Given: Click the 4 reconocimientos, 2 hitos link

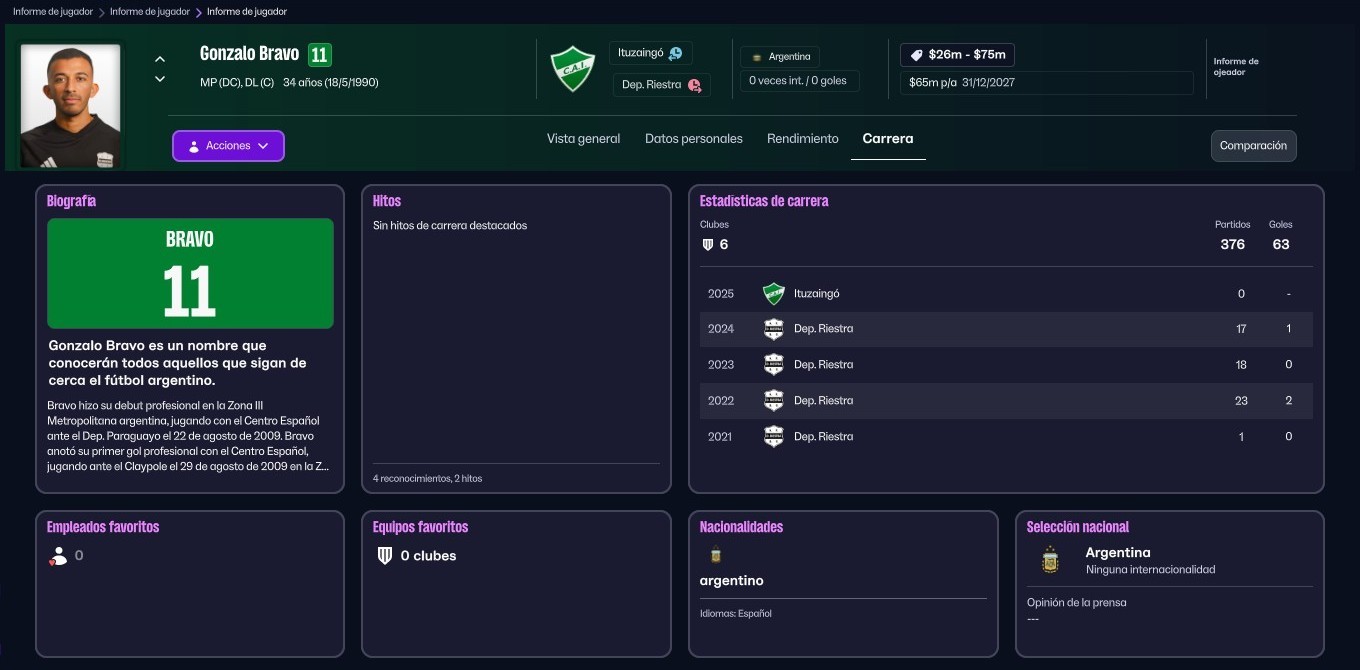Looking at the screenshot, I should click(427, 479).
